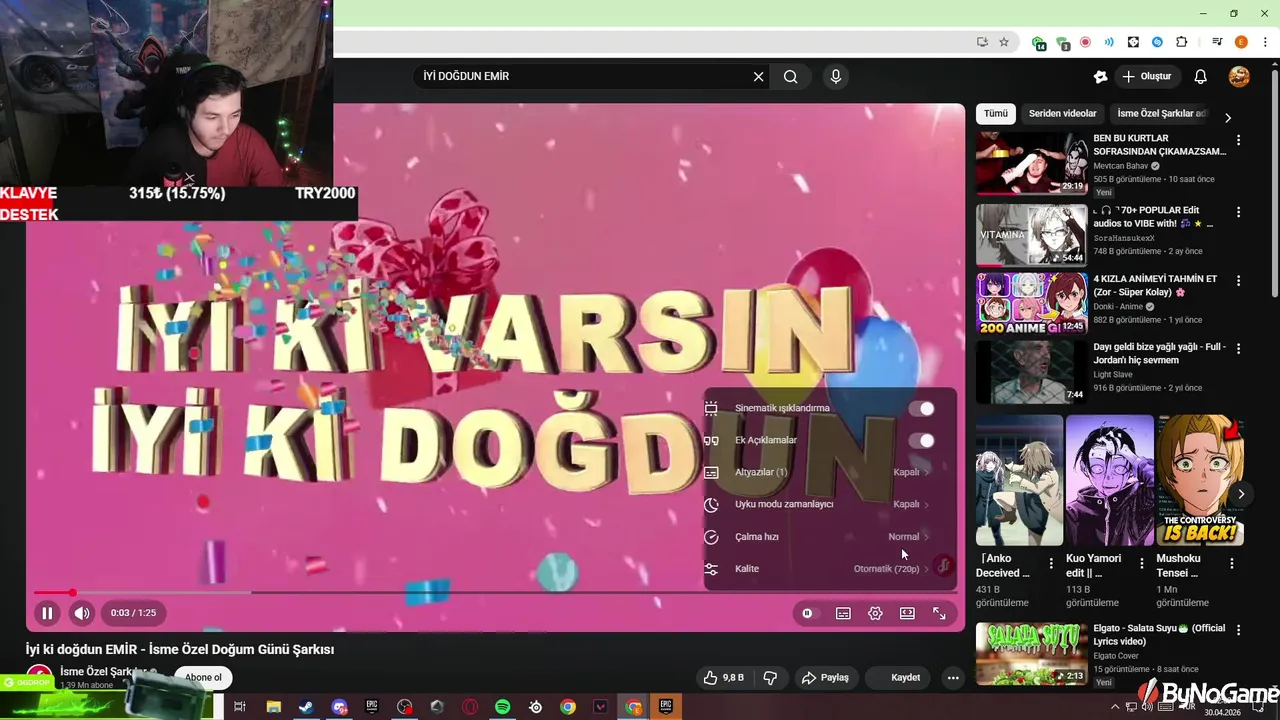Open the Chrome profile E avatar

tap(1241, 42)
